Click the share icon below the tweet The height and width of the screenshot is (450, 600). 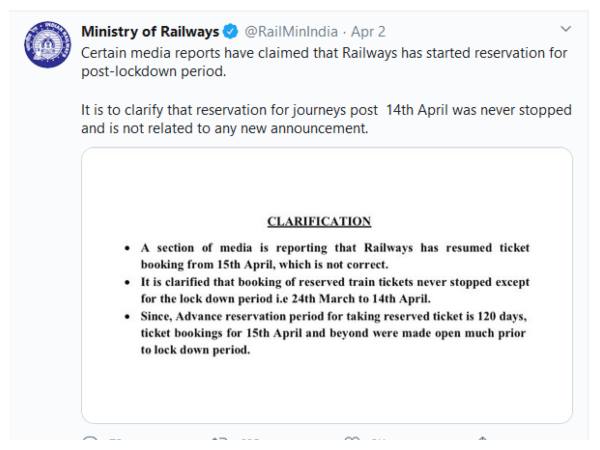click(x=482, y=442)
